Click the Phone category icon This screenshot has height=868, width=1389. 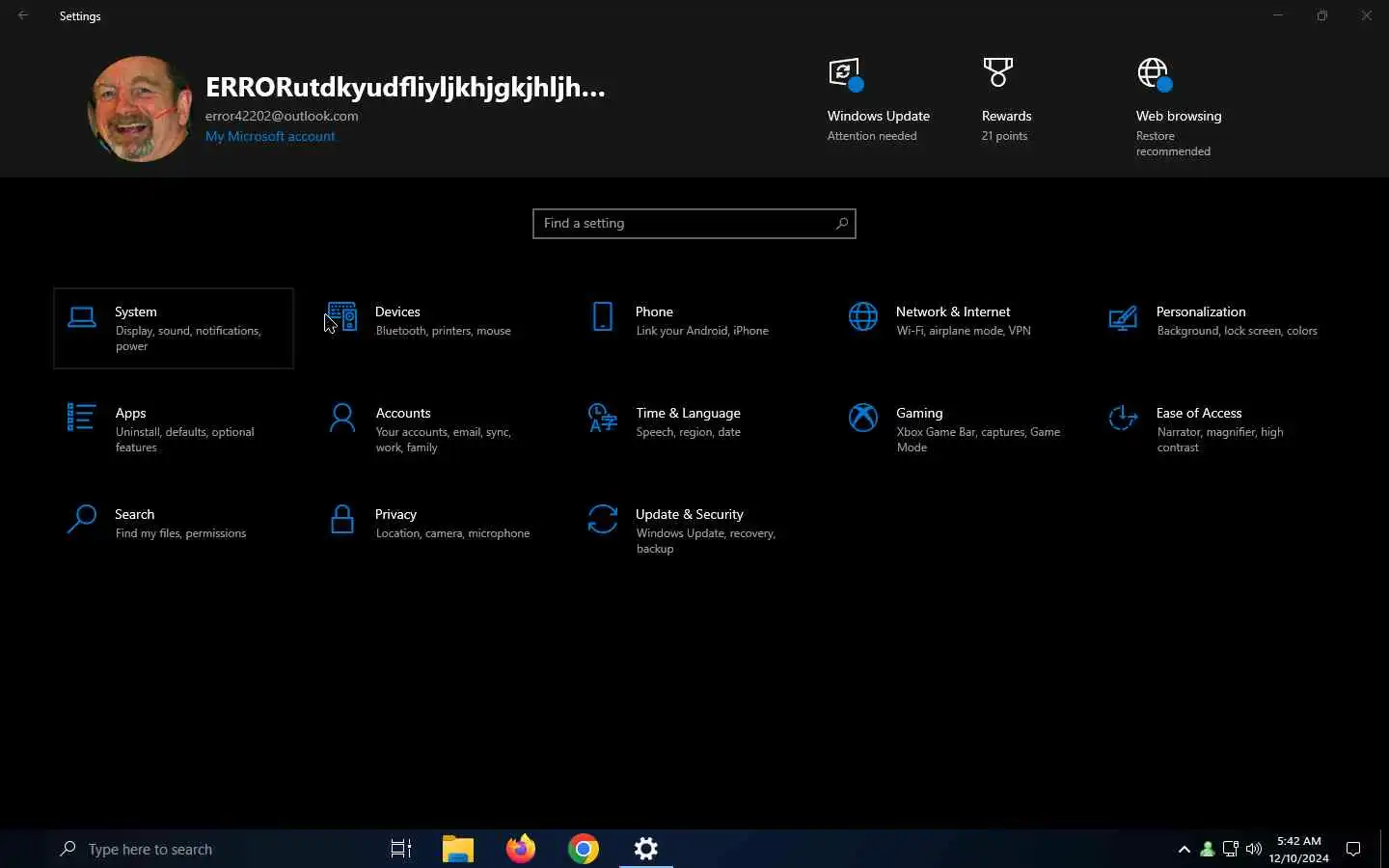[603, 316]
